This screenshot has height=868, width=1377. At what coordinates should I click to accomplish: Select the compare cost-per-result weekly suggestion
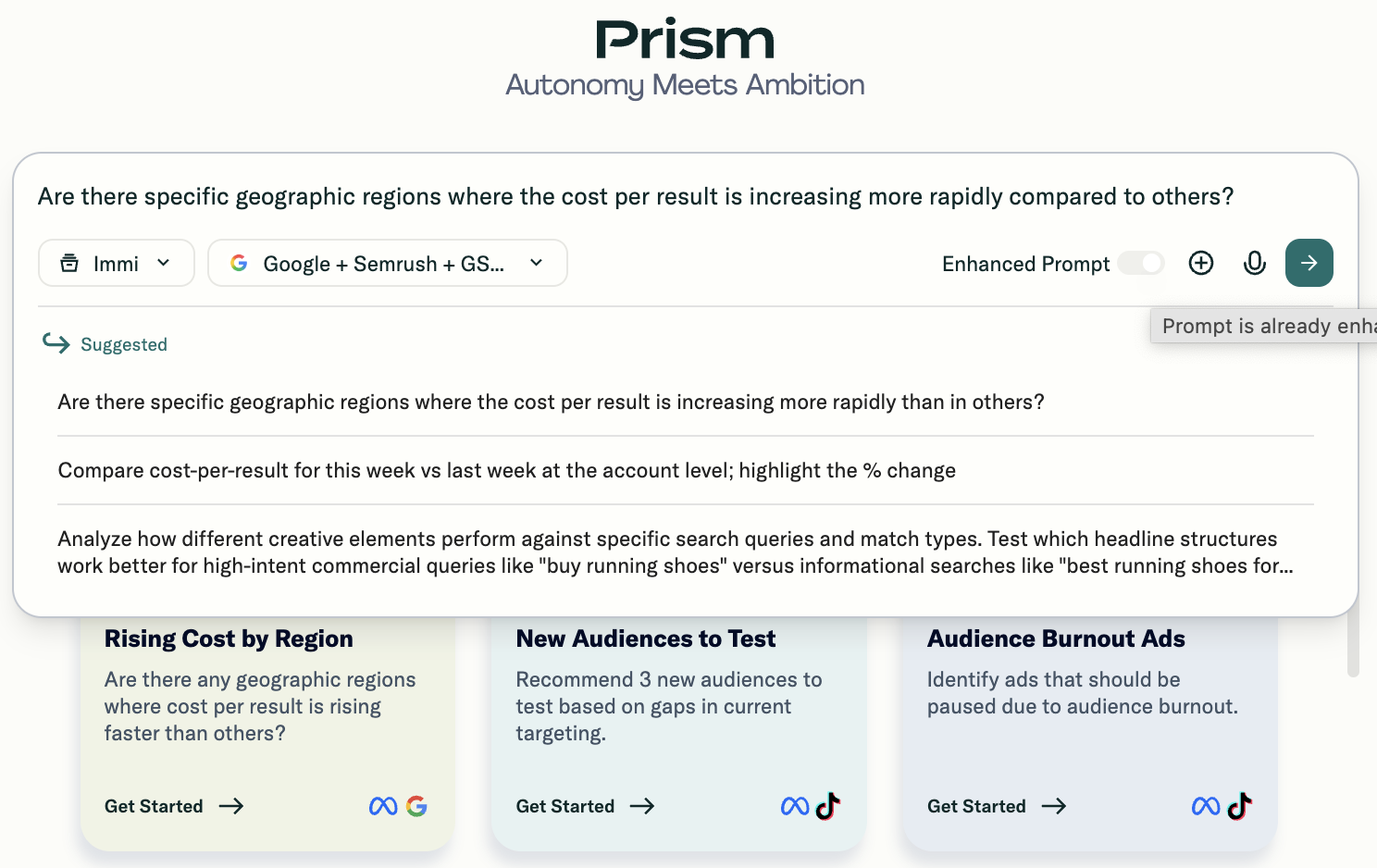(506, 470)
